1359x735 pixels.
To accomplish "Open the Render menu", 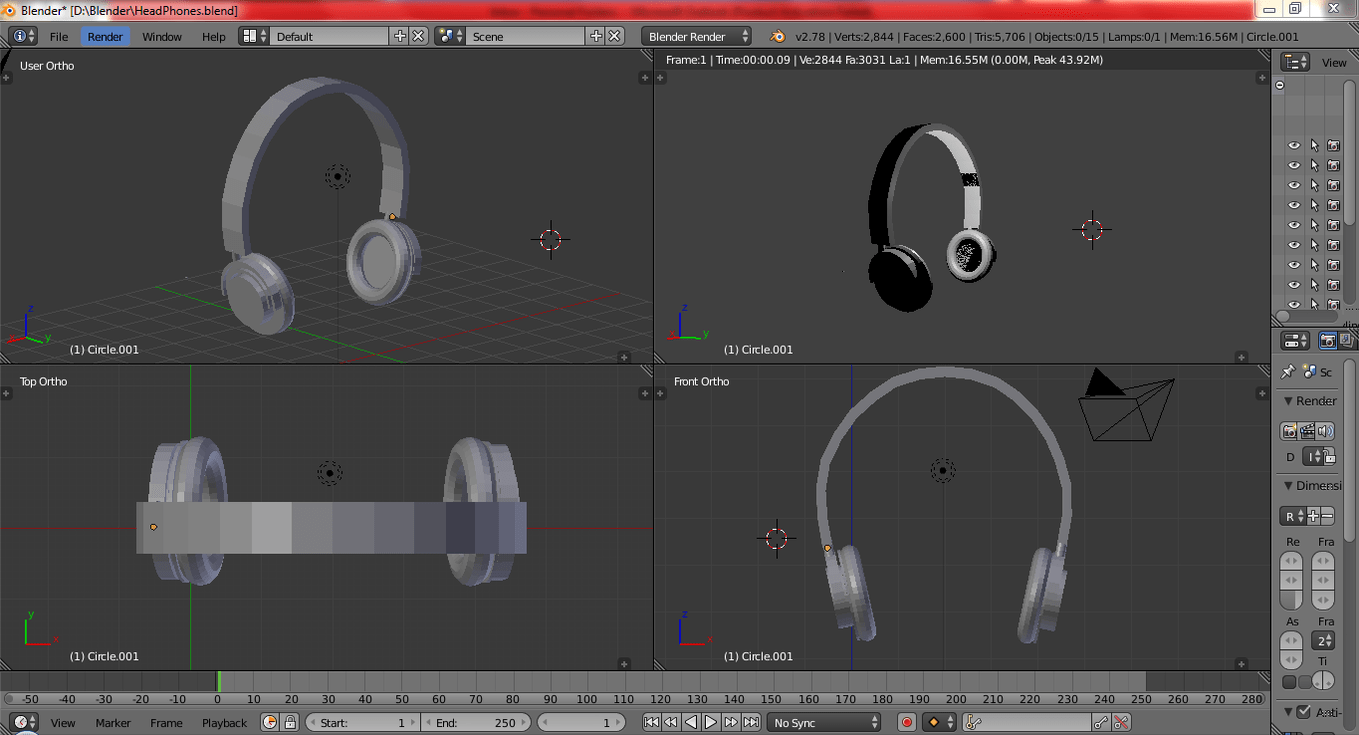I will (x=105, y=37).
